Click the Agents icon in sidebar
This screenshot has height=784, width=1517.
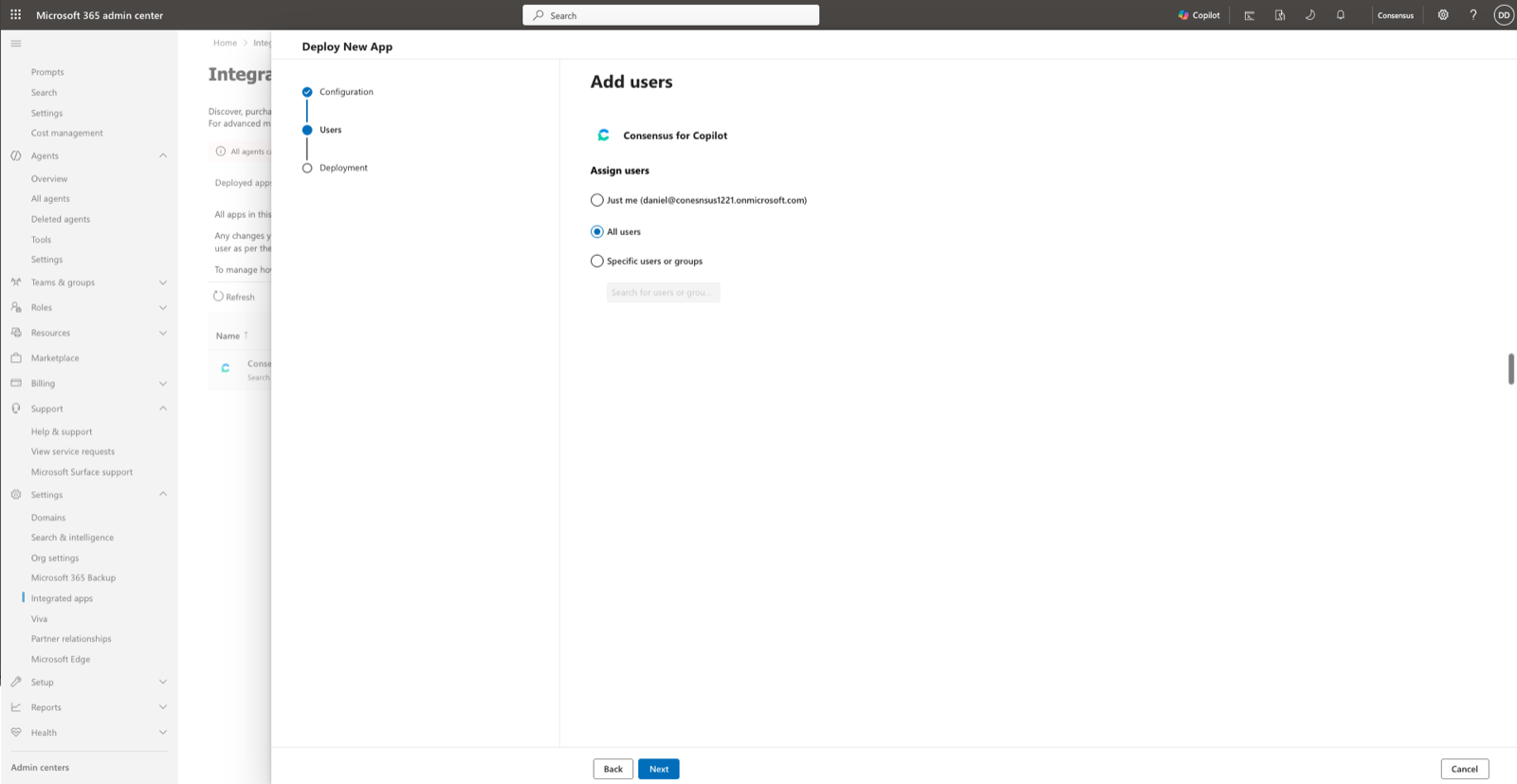(x=16, y=155)
